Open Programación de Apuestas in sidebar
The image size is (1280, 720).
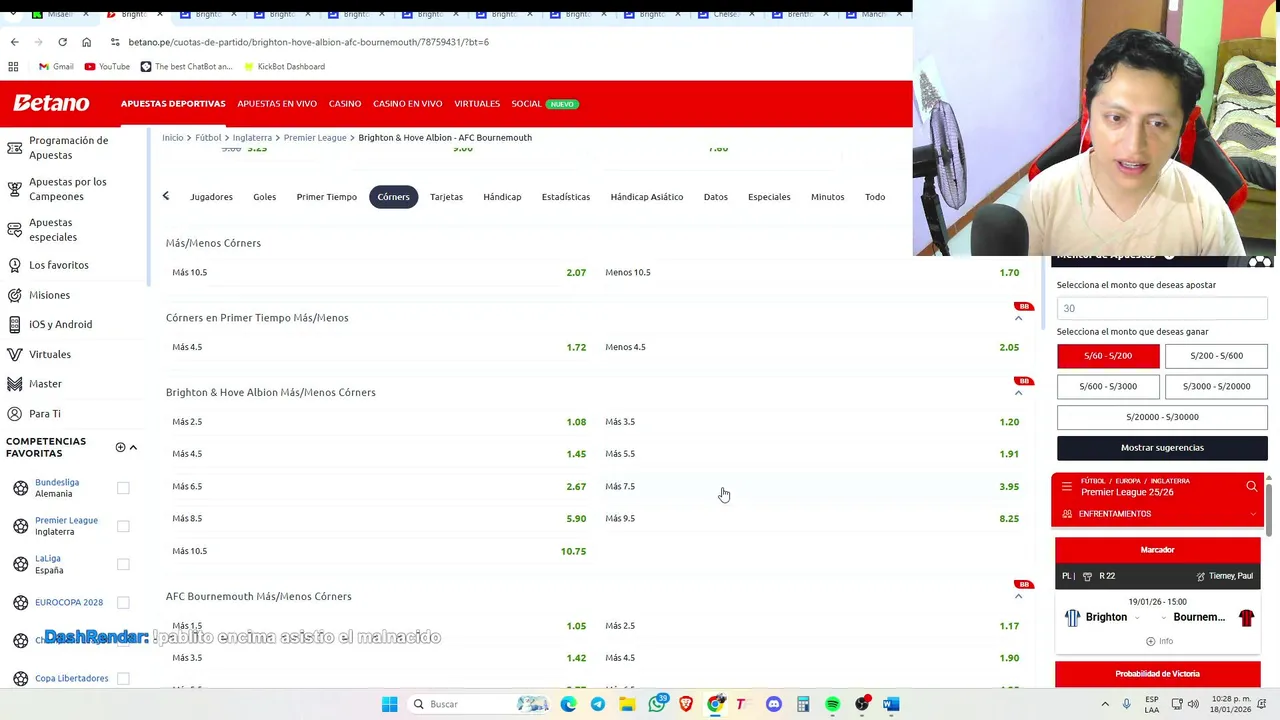pyautogui.click(x=70, y=148)
